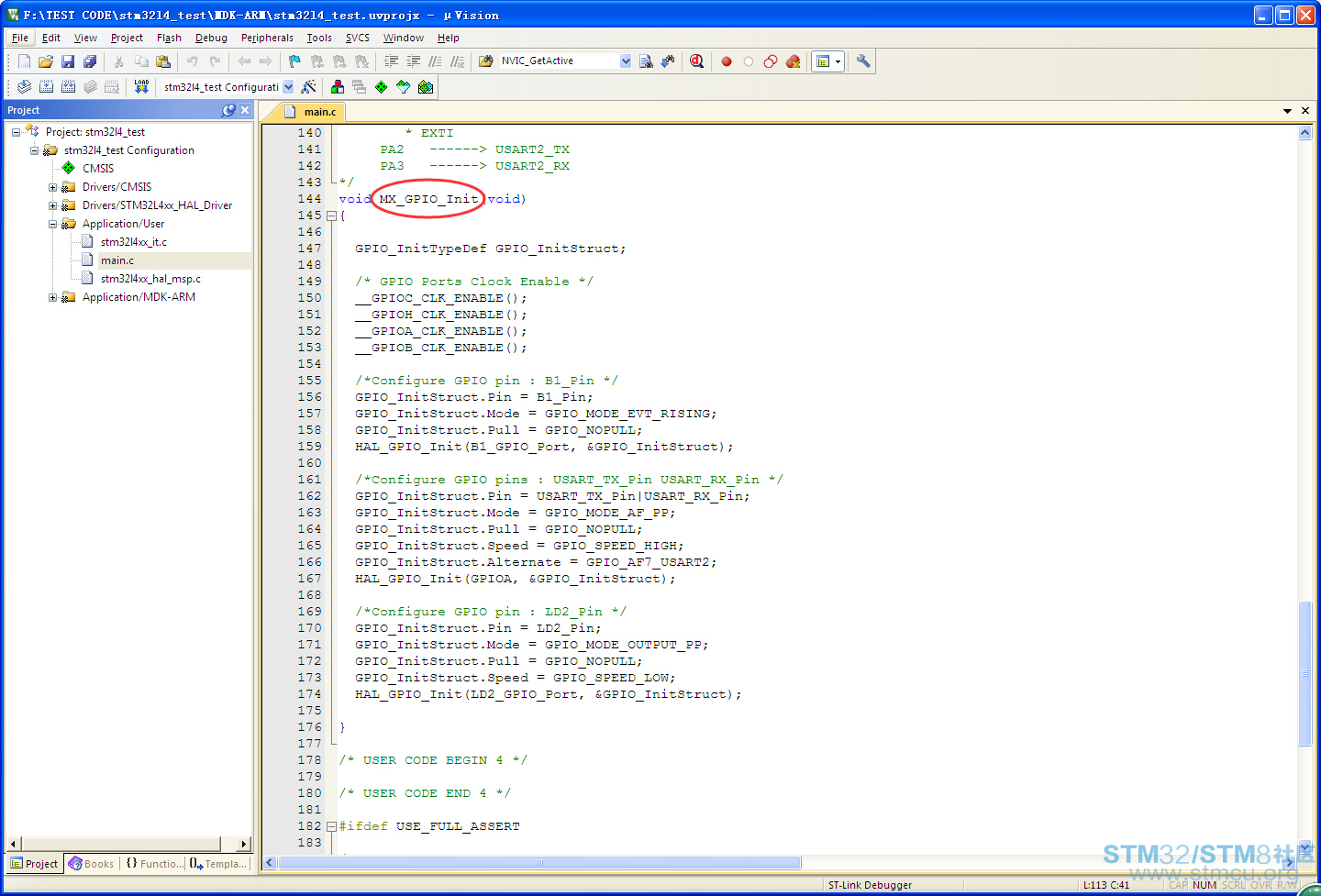Click the Indent selected lines icon

point(391,61)
